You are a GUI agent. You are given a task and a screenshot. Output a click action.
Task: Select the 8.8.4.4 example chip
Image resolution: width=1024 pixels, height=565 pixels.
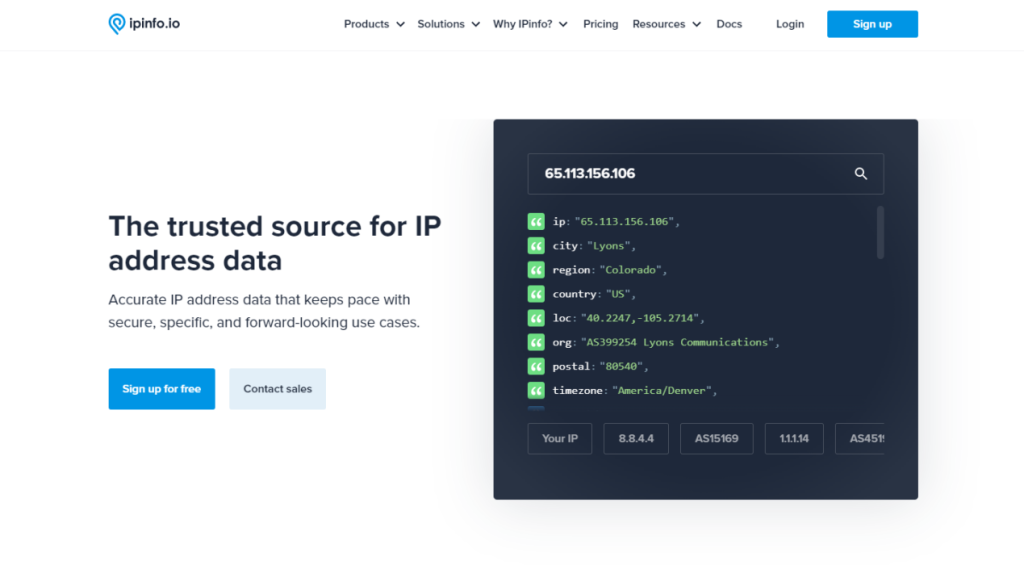(636, 439)
